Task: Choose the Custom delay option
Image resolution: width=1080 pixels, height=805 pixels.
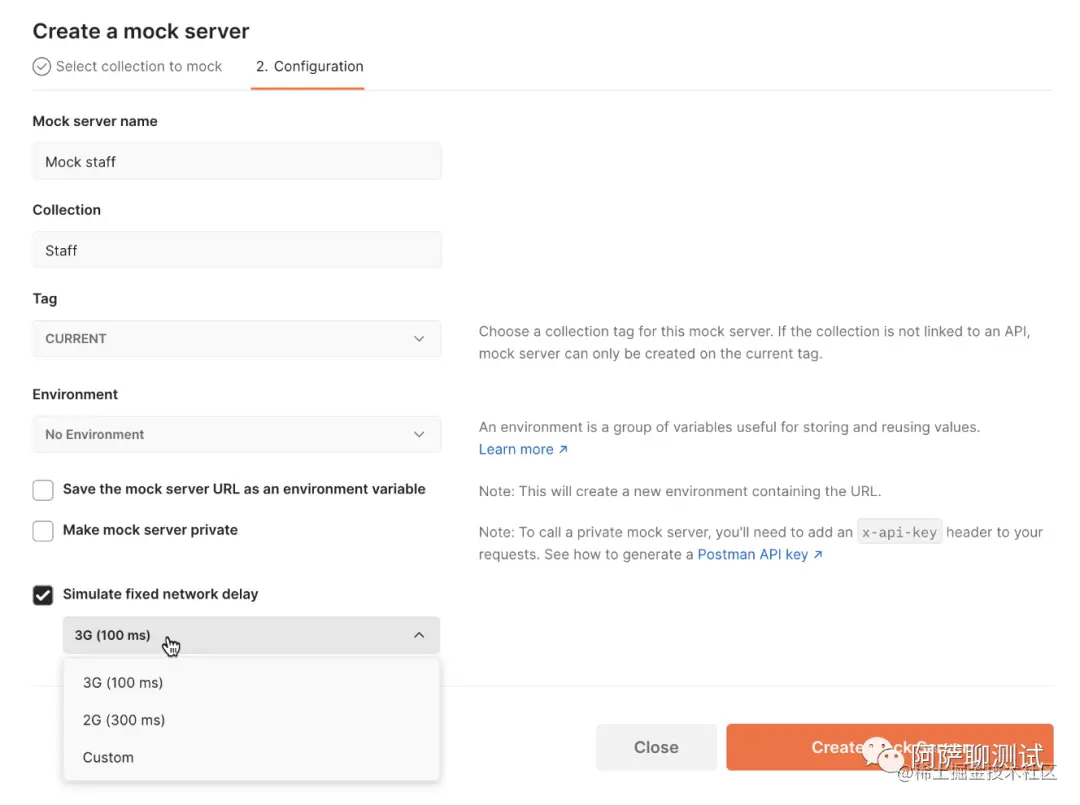Action: 108,758
